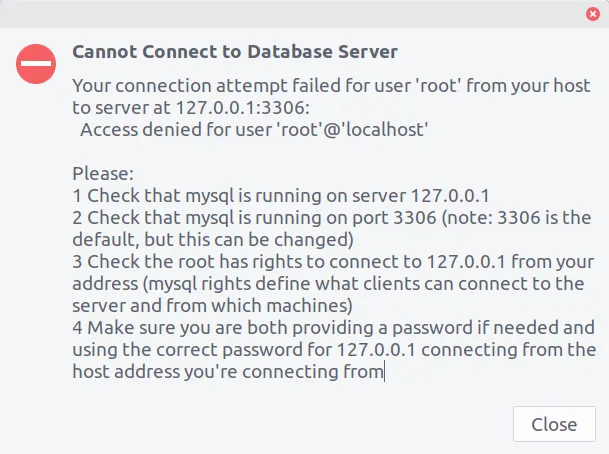Click step 1 about server 127.0.0.1
This screenshot has height=454, width=609.
click(287, 195)
